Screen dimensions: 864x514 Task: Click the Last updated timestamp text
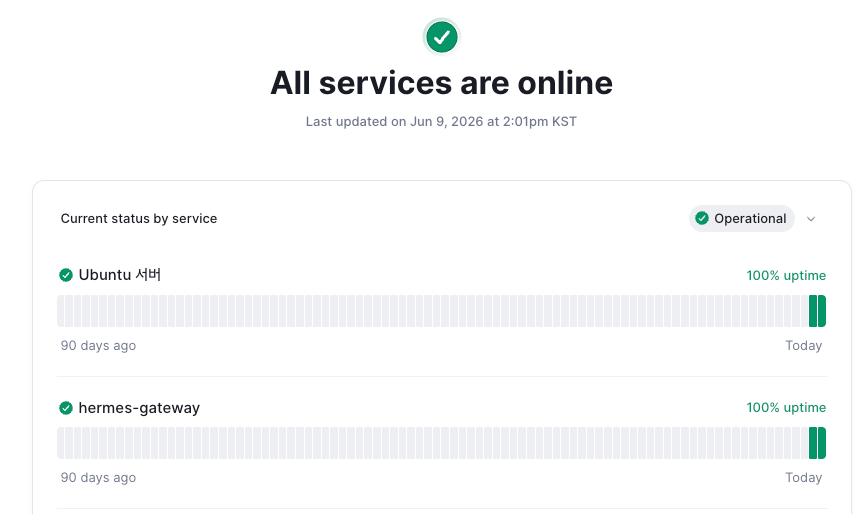tap(441, 122)
